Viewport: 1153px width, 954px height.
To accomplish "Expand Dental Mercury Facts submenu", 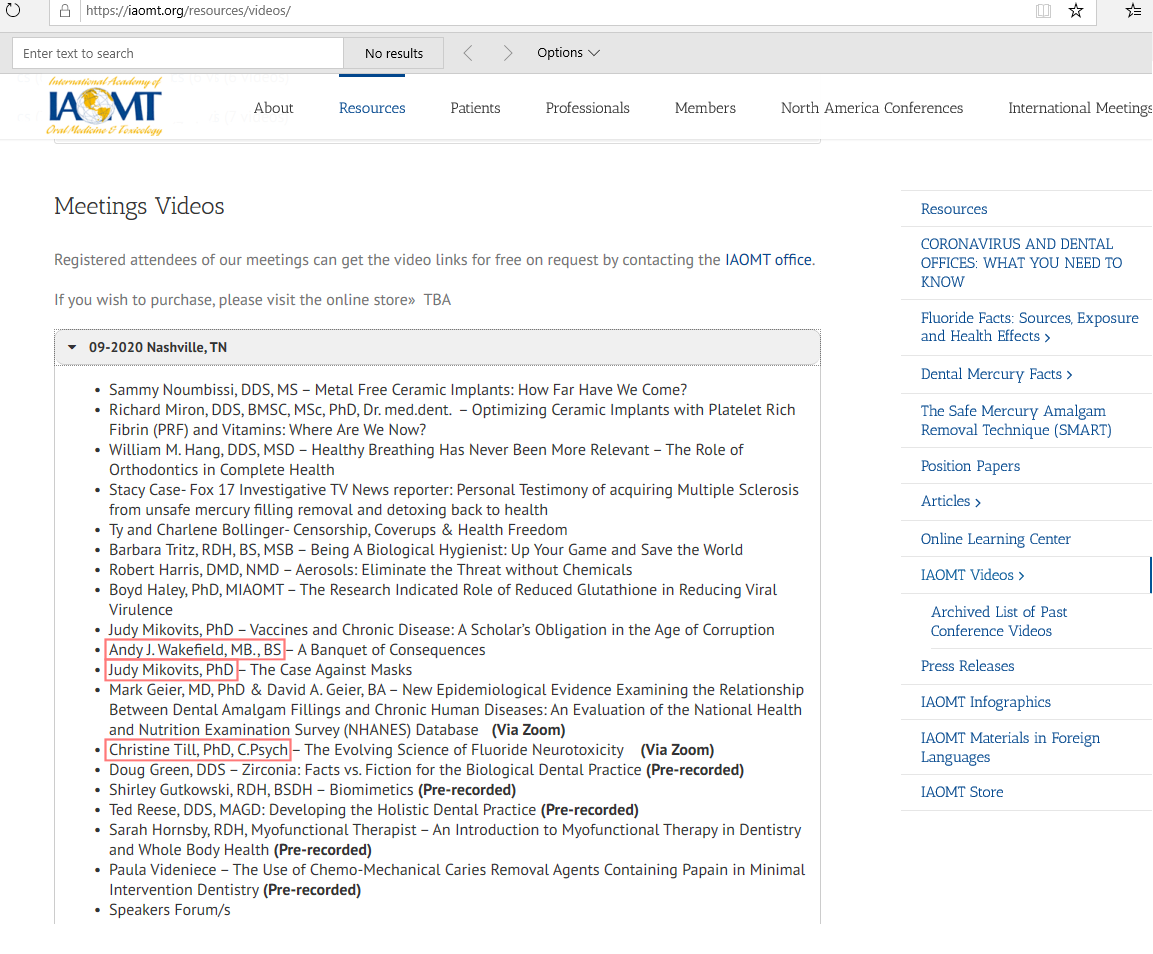I will (x=1069, y=375).
